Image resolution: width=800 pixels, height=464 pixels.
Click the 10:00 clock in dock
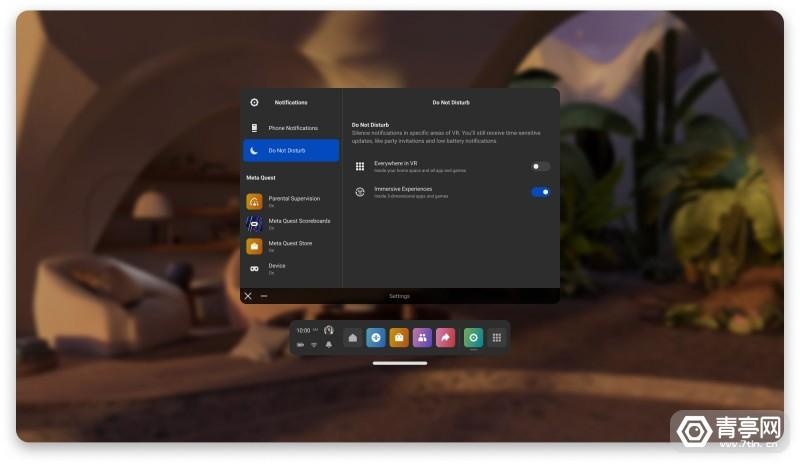(x=304, y=331)
